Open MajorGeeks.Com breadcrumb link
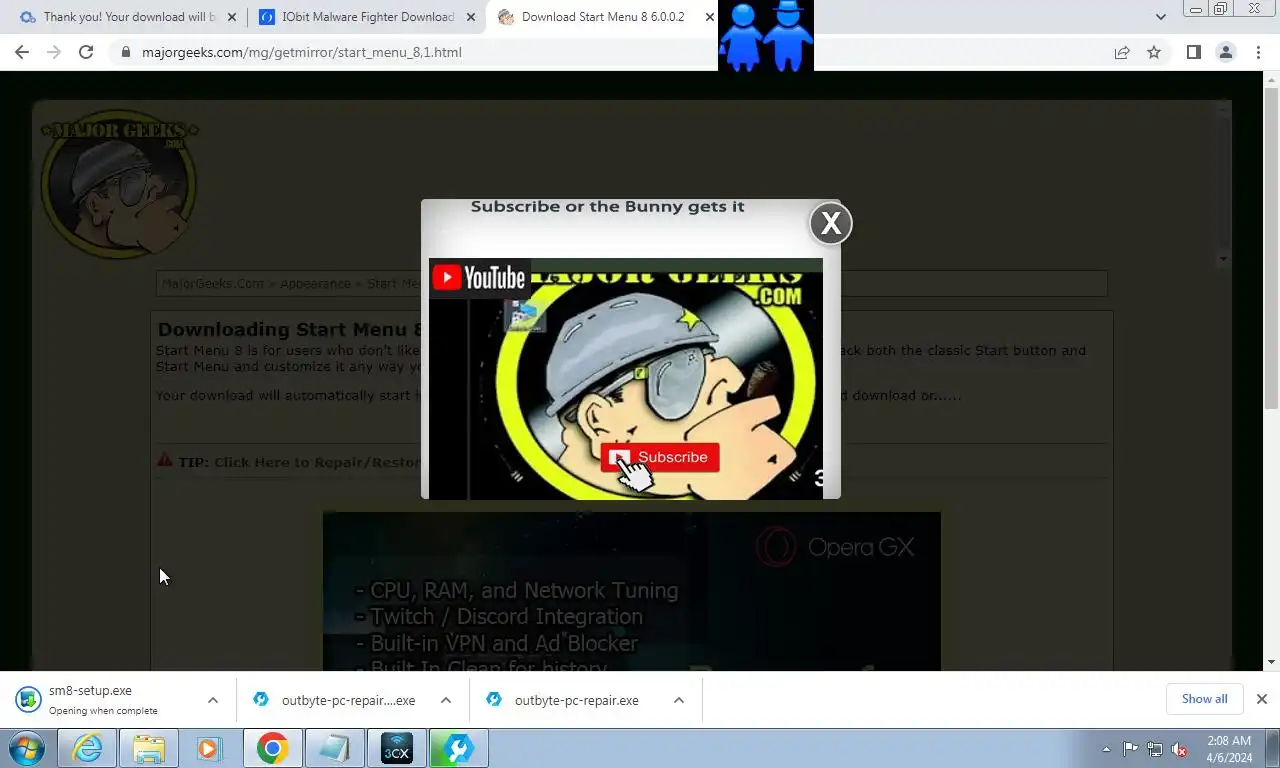Screen dimensions: 1280x768 click(x=212, y=283)
